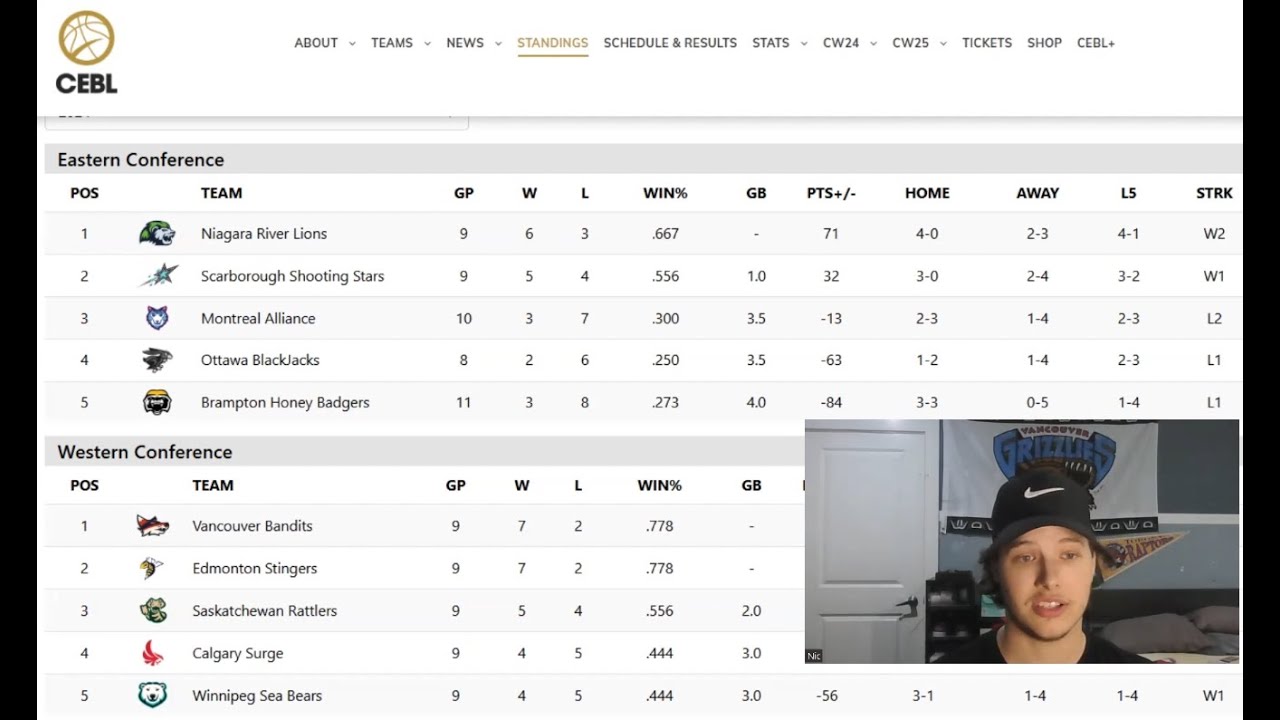The height and width of the screenshot is (720, 1280).
Task: Click Eastern L5 column header
Action: click(1128, 193)
